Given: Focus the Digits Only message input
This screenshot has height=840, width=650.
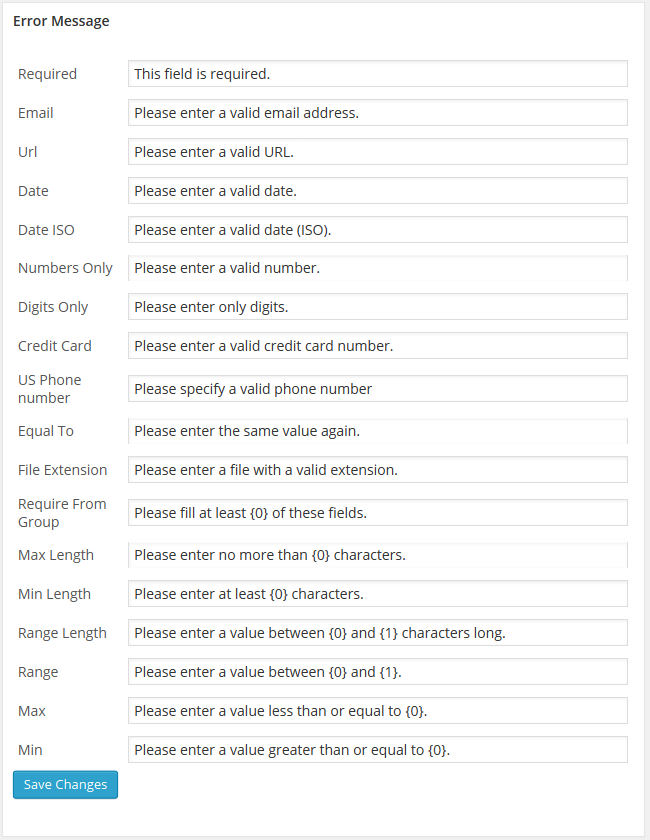Looking at the screenshot, I should (x=377, y=307).
